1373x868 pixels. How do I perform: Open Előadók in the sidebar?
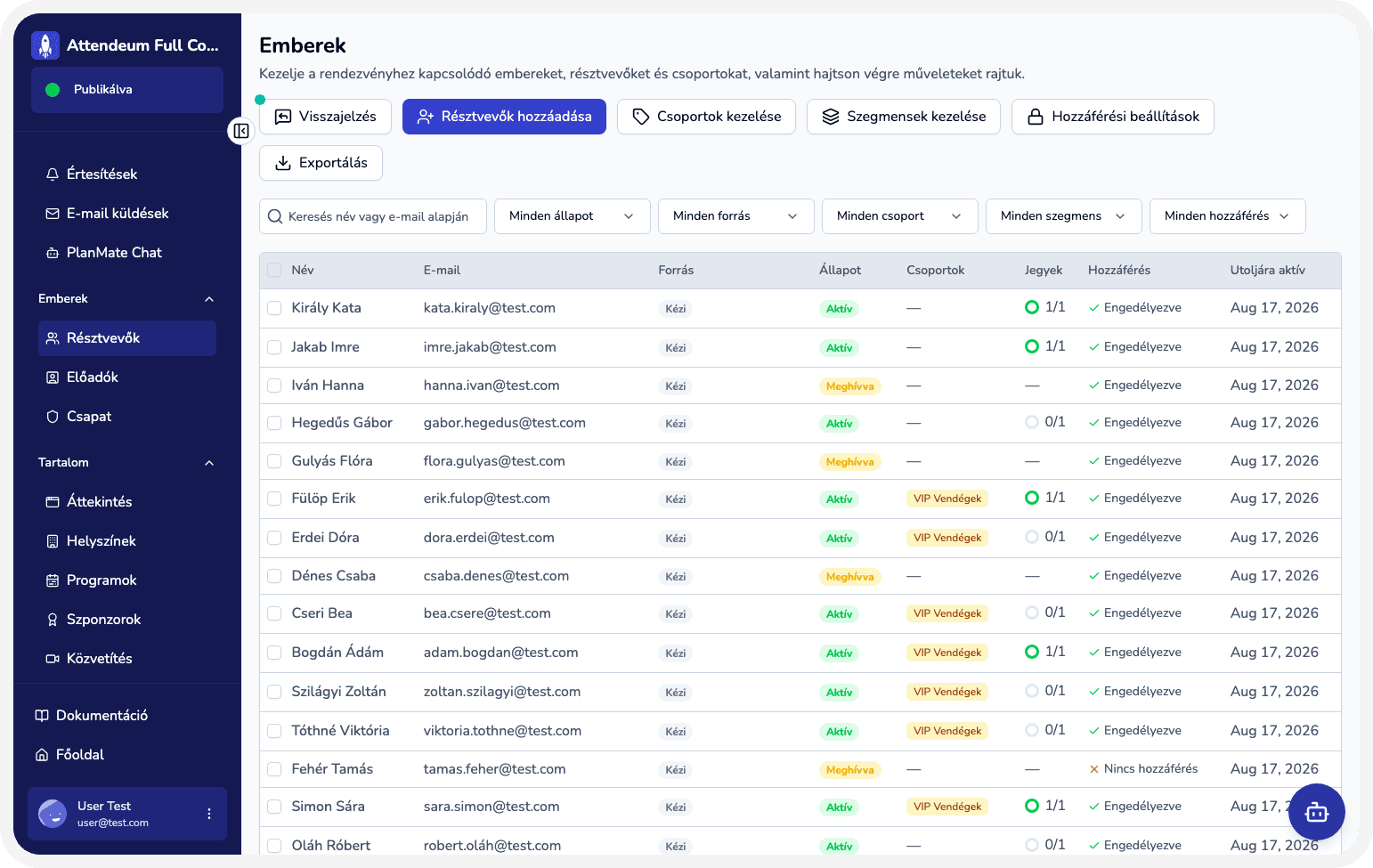(x=127, y=377)
